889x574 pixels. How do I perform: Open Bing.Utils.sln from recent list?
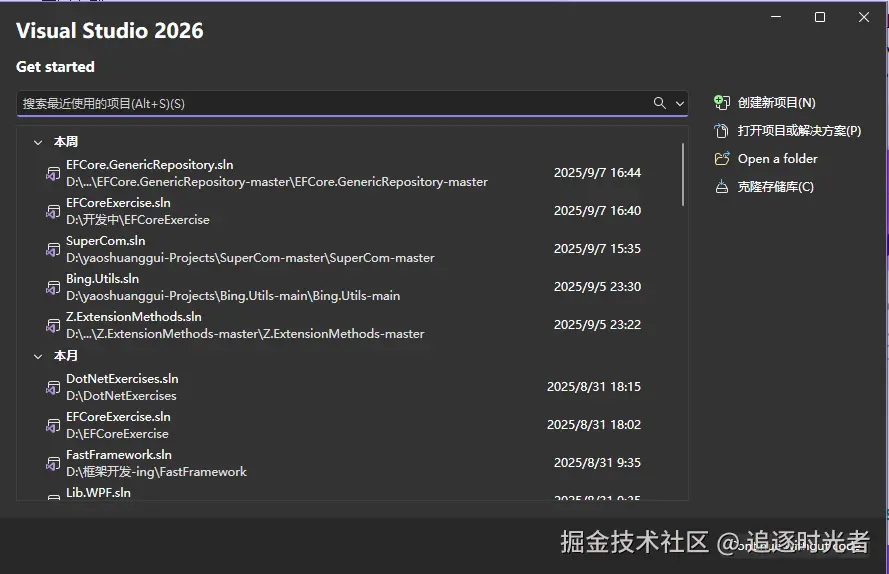coord(102,278)
